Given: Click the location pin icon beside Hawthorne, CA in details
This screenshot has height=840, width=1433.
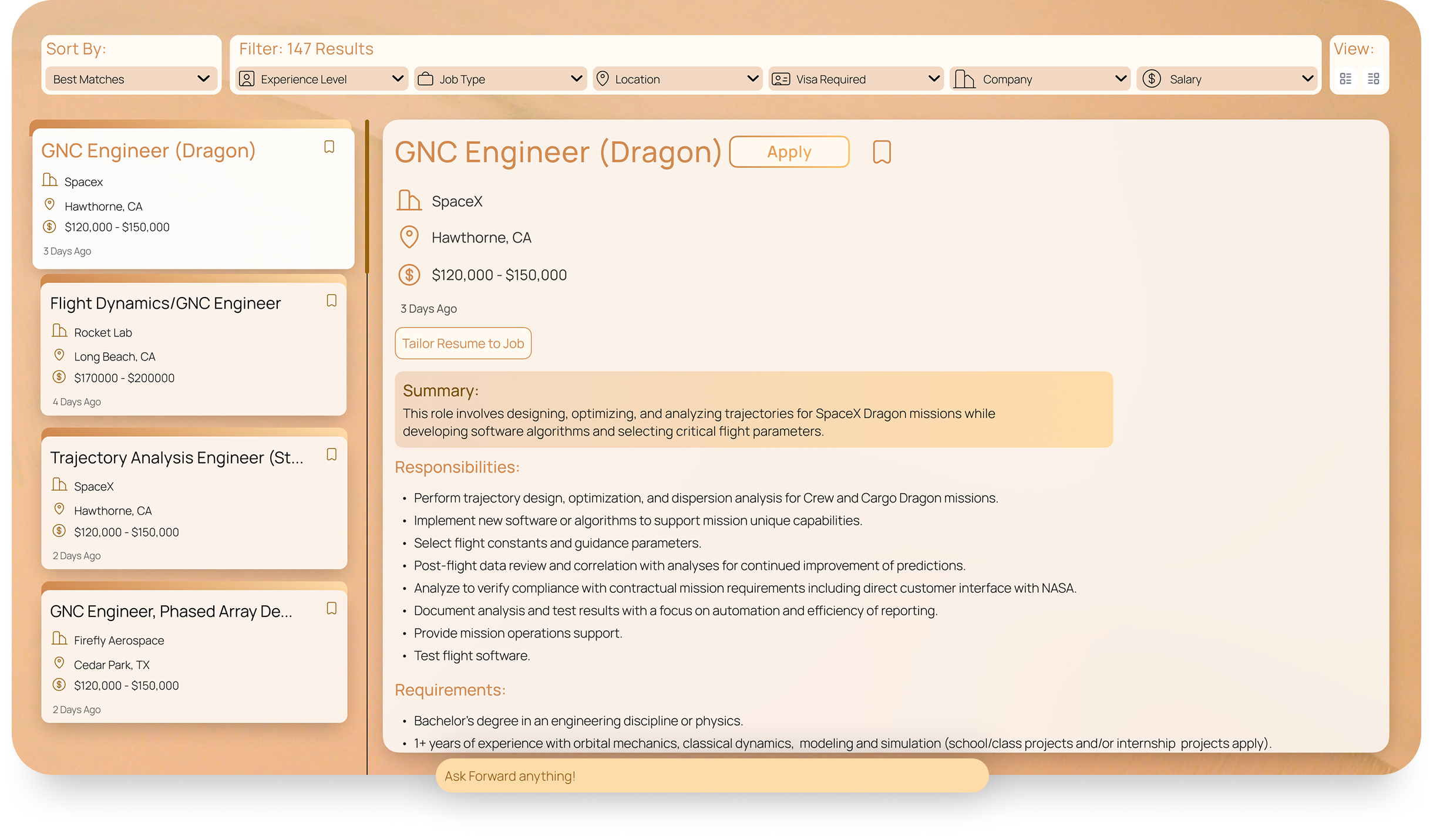Looking at the screenshot, I should click(409, 237).
